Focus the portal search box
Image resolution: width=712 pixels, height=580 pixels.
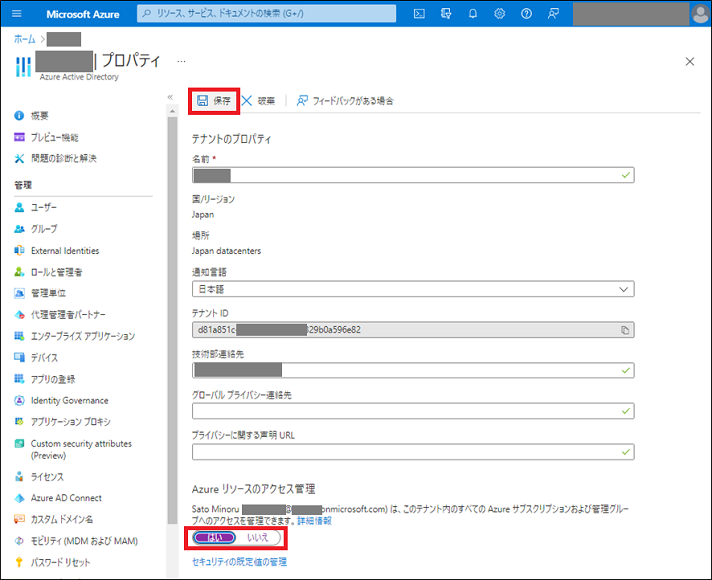click(267, 14)
